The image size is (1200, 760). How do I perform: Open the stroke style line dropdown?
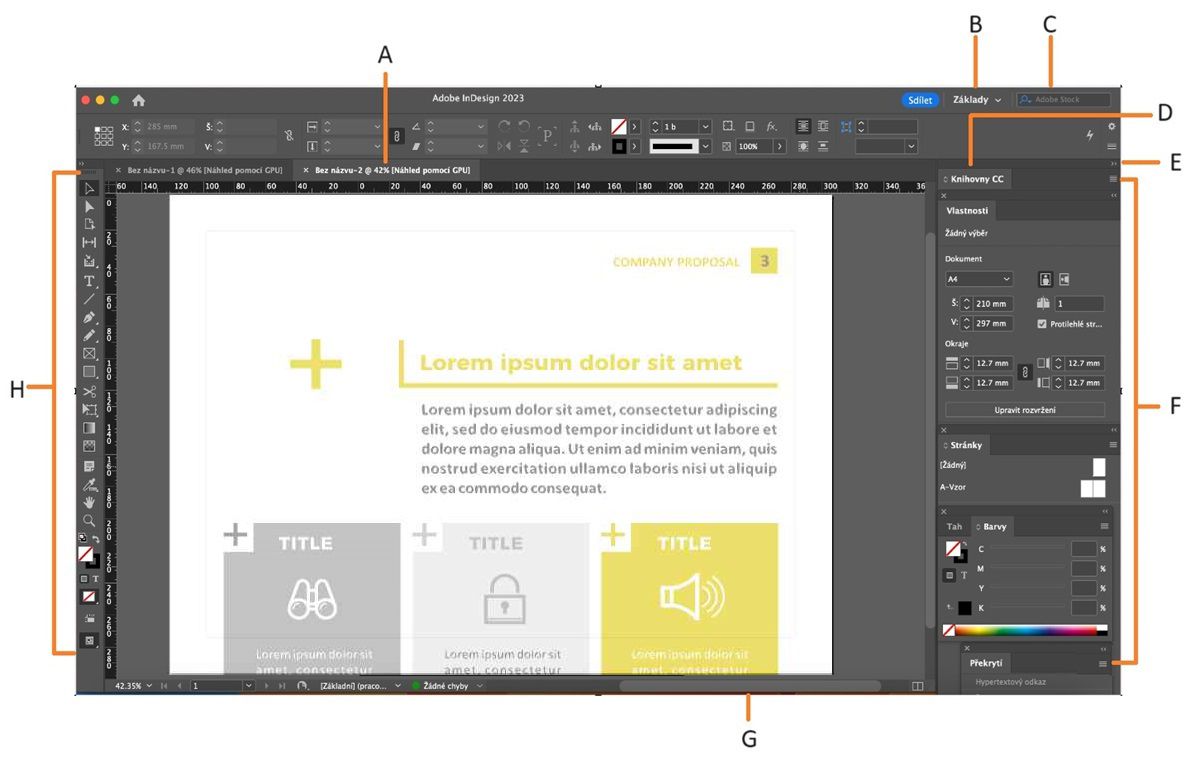[705, 146]
